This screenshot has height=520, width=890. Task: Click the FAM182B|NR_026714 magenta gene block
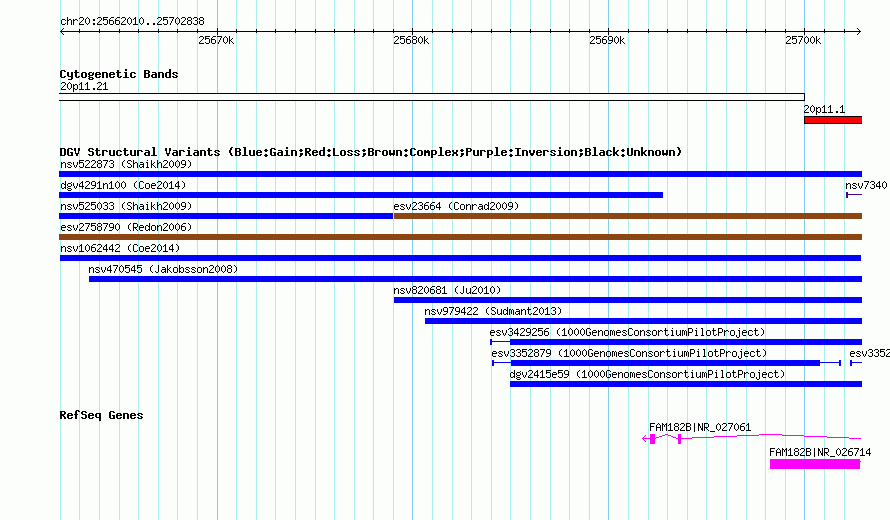point(815,464)
